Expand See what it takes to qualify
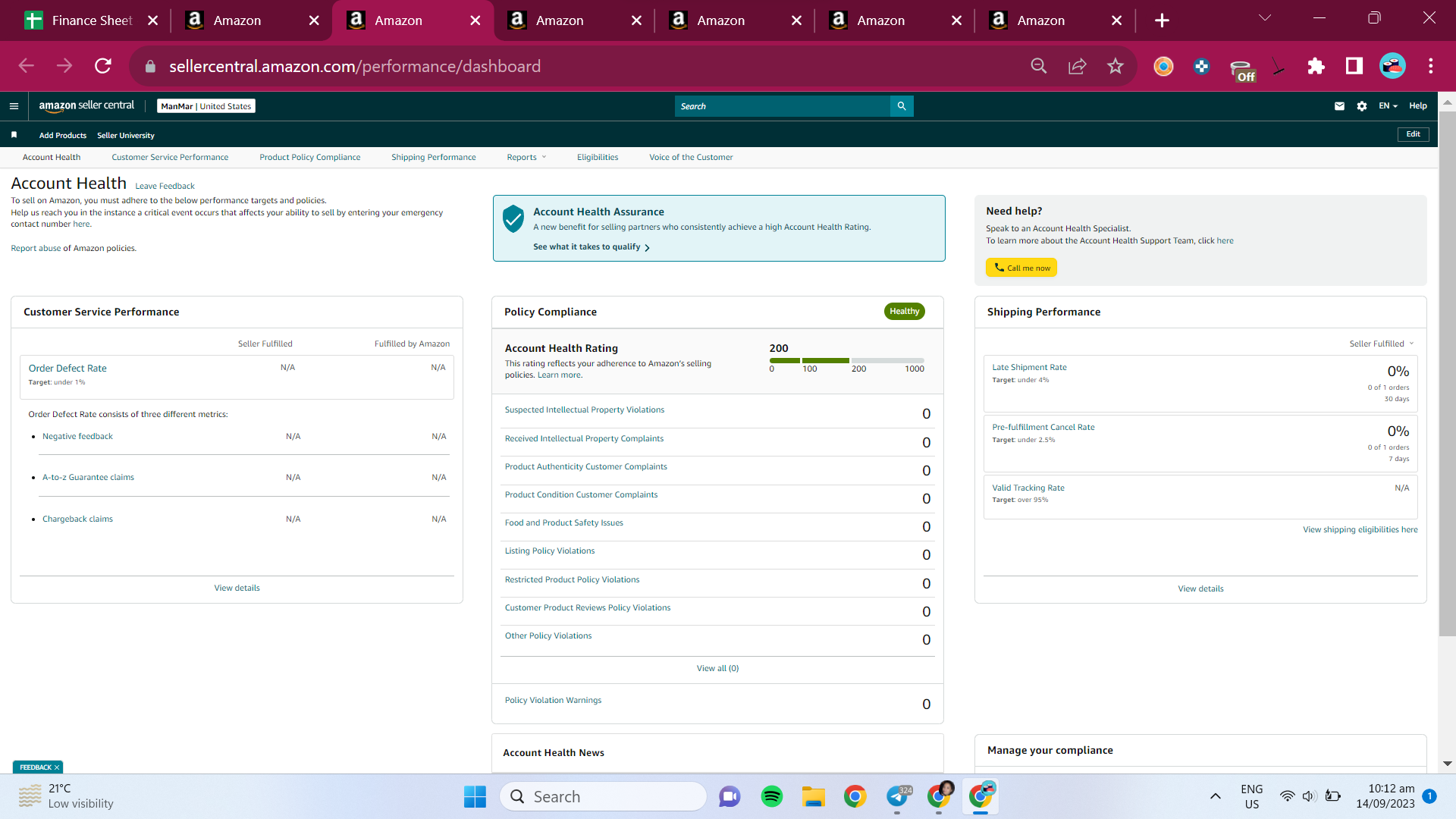 tap(591, 247)
